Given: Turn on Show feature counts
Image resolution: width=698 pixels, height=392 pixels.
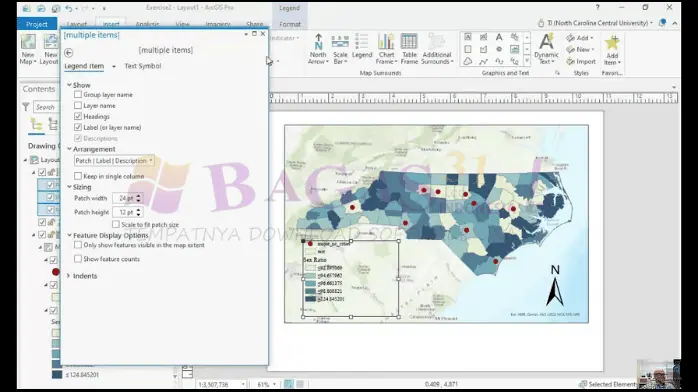Looking at the screenshot, I should coord(78,259).
